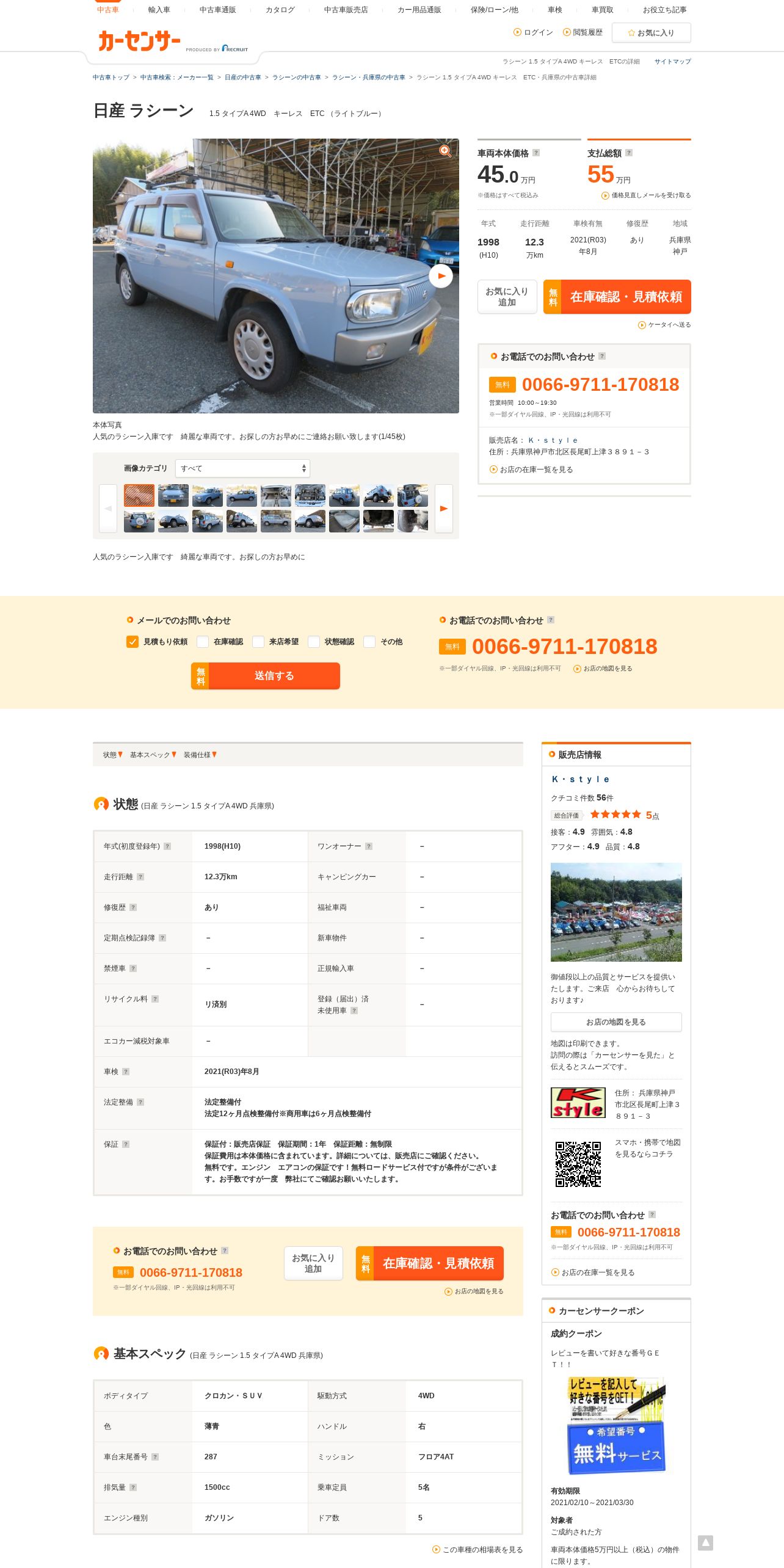Select second thumbnail in top row

coord(173,496)
